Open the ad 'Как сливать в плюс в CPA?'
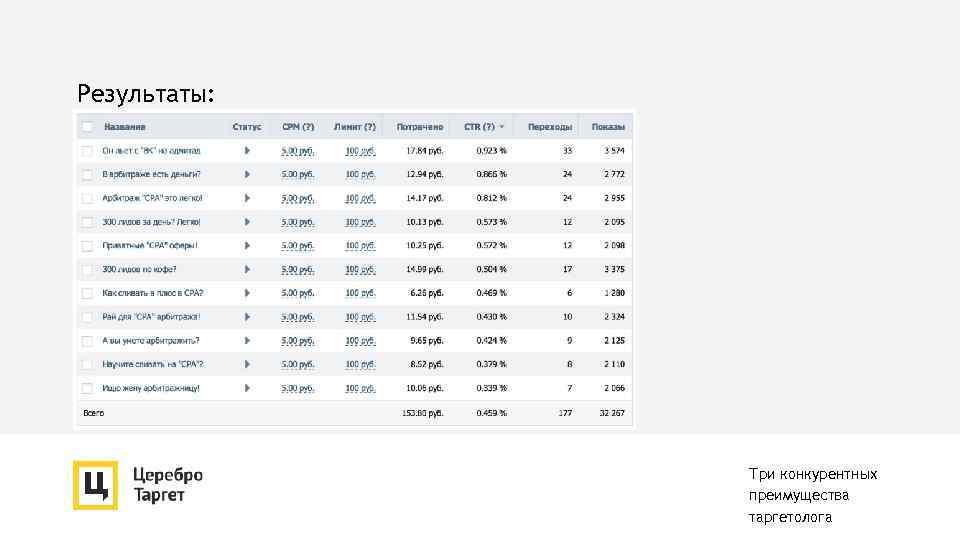Screen dimensions: 960x540 pos(152,293)
